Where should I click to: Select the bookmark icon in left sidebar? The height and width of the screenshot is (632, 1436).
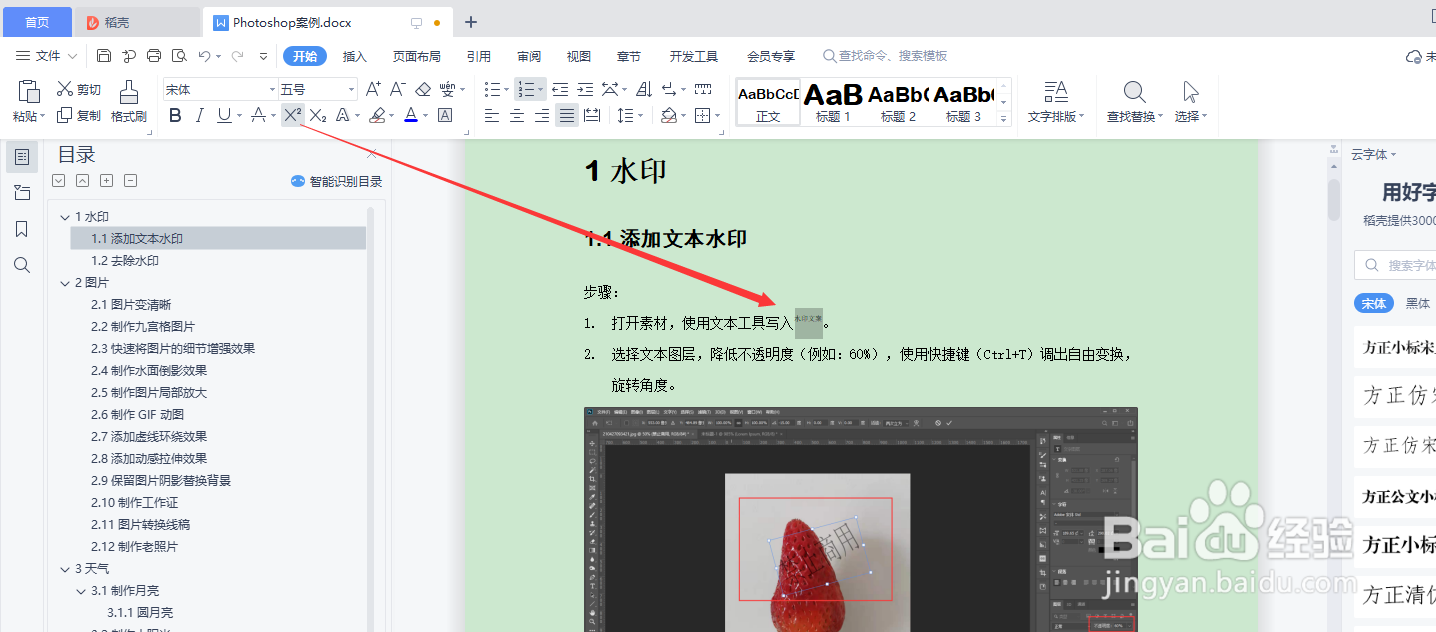tap(22, 229)
